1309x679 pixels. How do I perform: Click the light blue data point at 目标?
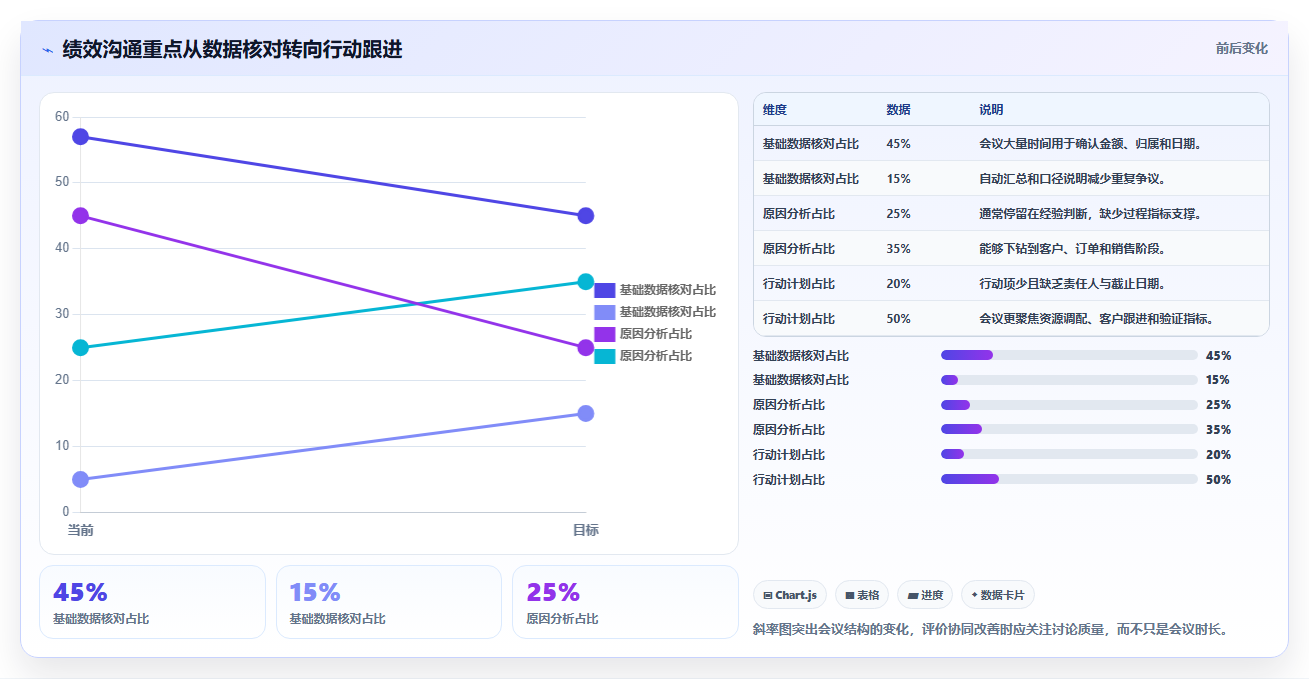586,414
